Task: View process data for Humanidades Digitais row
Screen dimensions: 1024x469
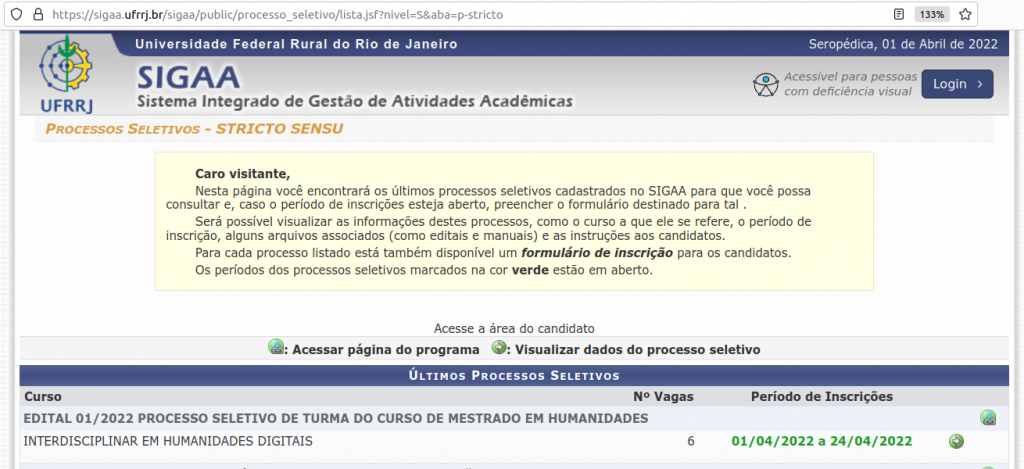Action: pos(956,441)
